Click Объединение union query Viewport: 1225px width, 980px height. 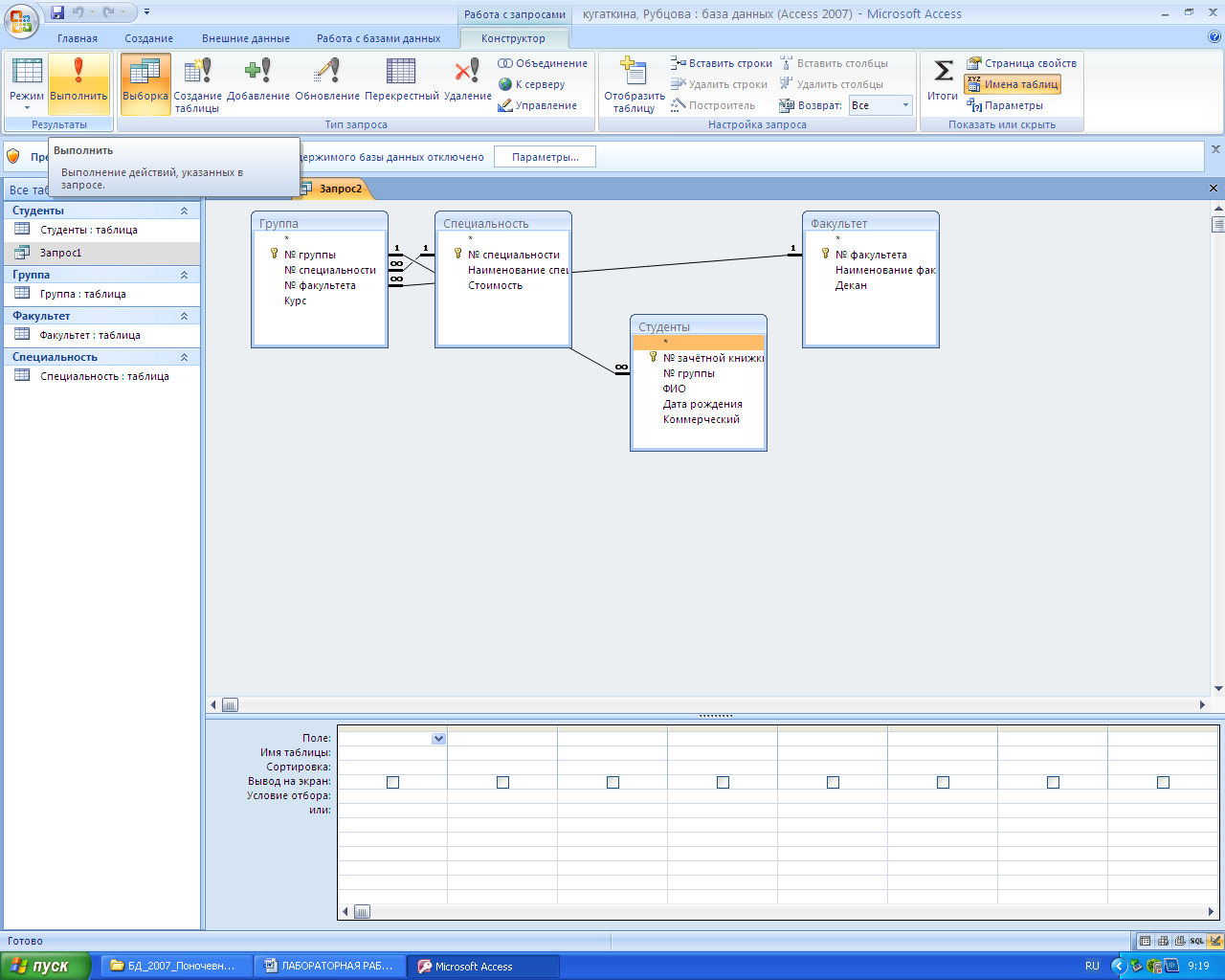(543, 63)
